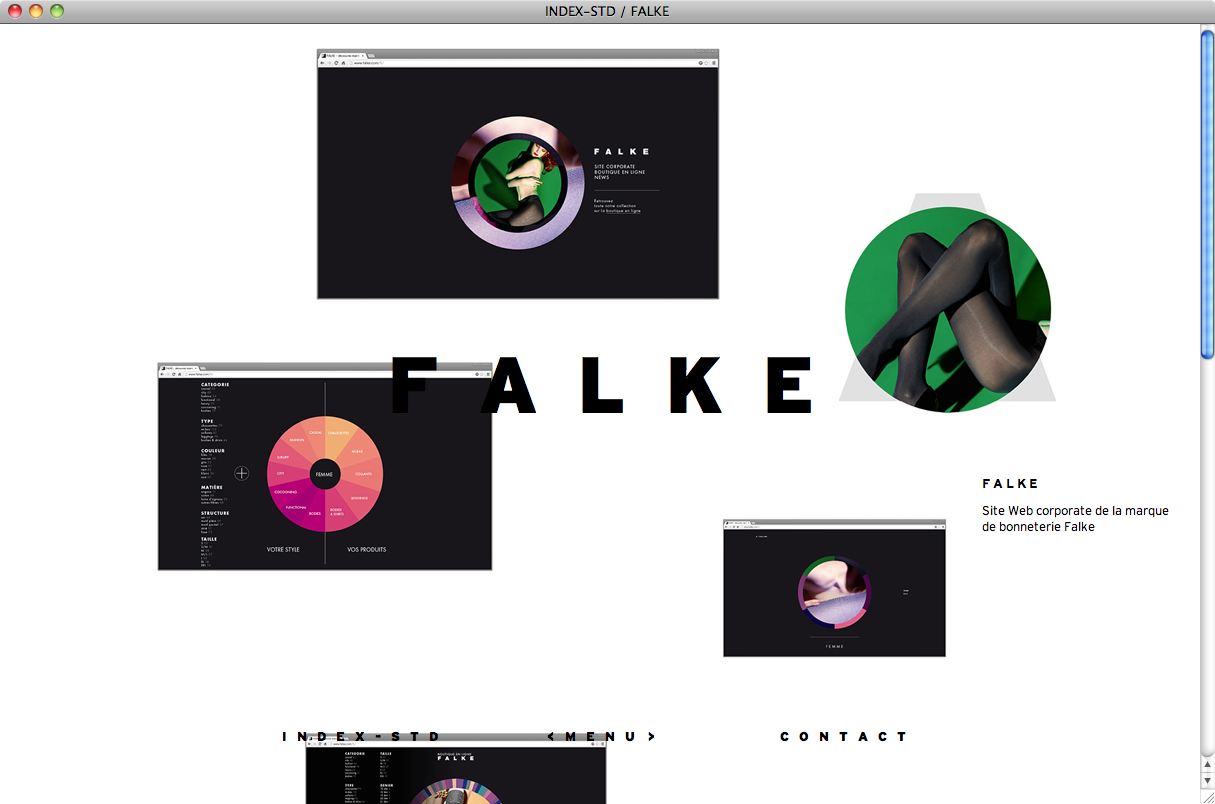Click the Falke corporate site description text

1075,518
